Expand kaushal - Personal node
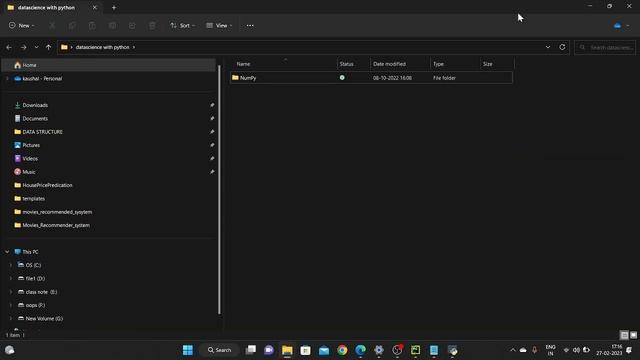640x360 pixels. click(x=7, y=78)
